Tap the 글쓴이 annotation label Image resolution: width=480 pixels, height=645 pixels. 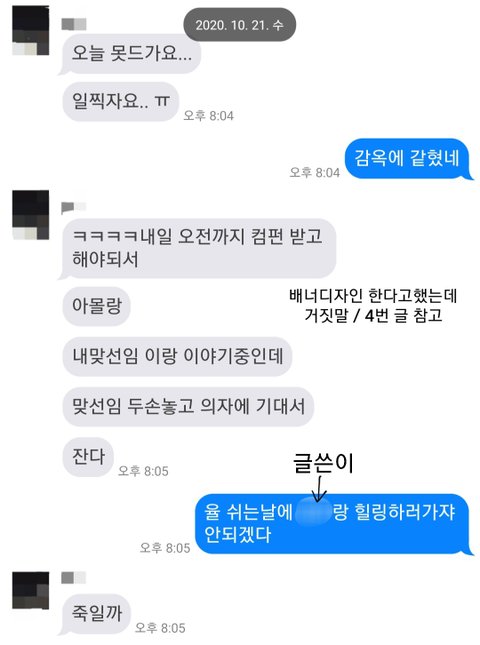pos(323,463)
